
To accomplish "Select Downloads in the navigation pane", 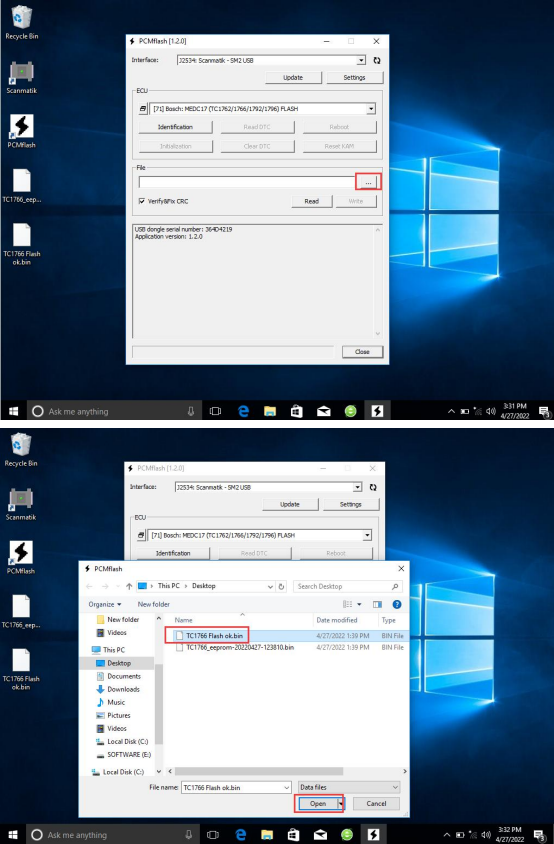I will pyautogui.click(x=123, y=690).
